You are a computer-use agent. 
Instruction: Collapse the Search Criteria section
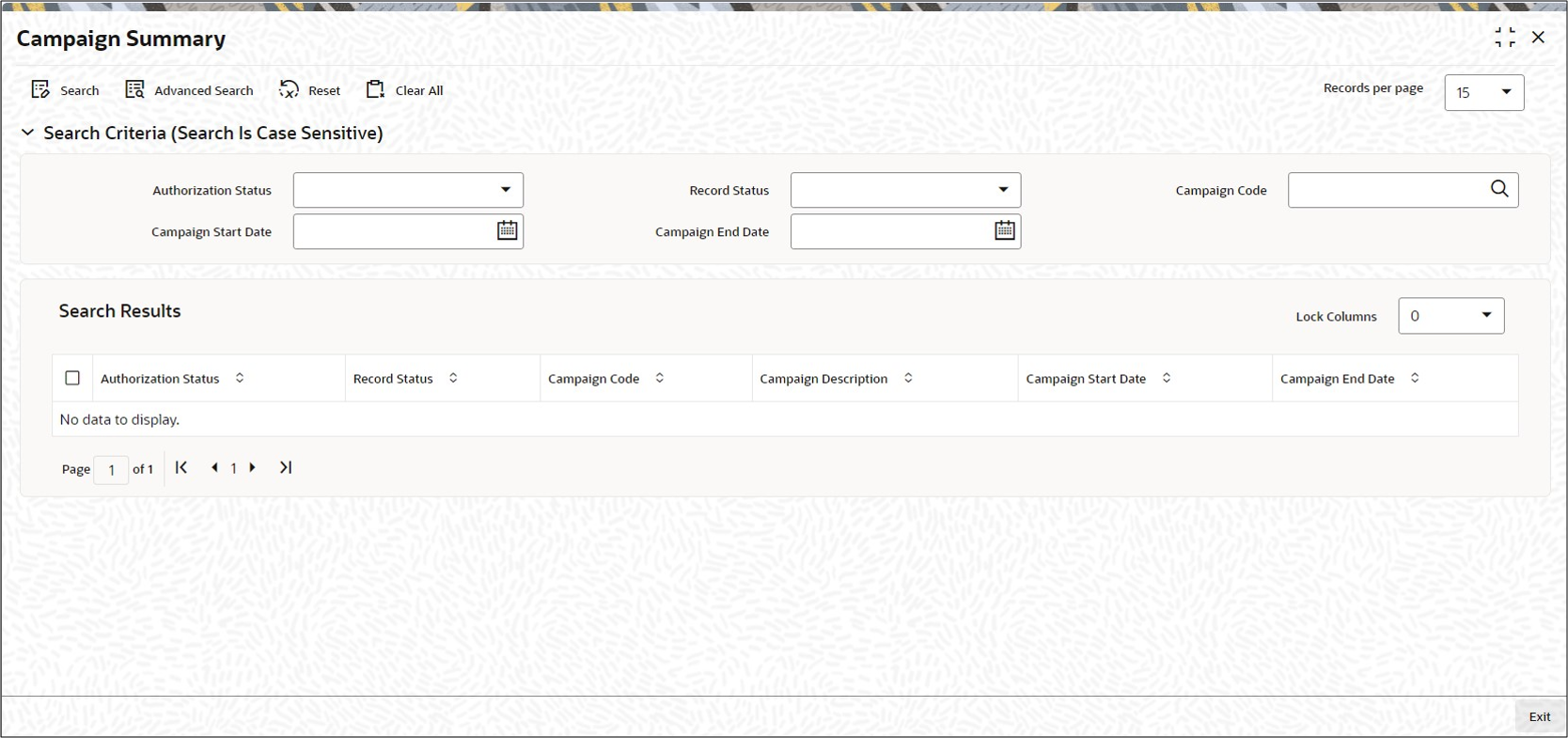point(28,133)
